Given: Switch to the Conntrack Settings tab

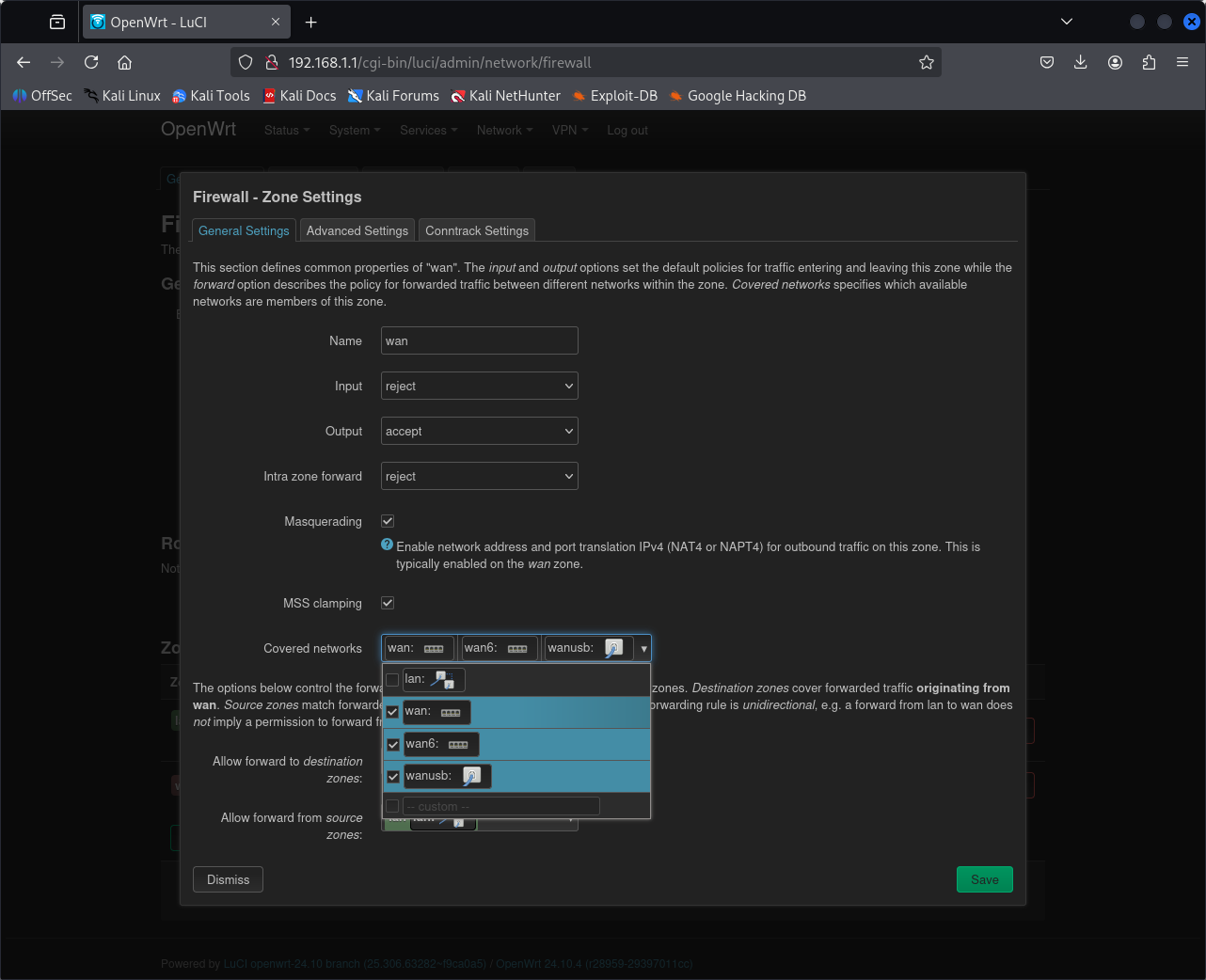Looking at the screenshot, I should pos(477,231).
